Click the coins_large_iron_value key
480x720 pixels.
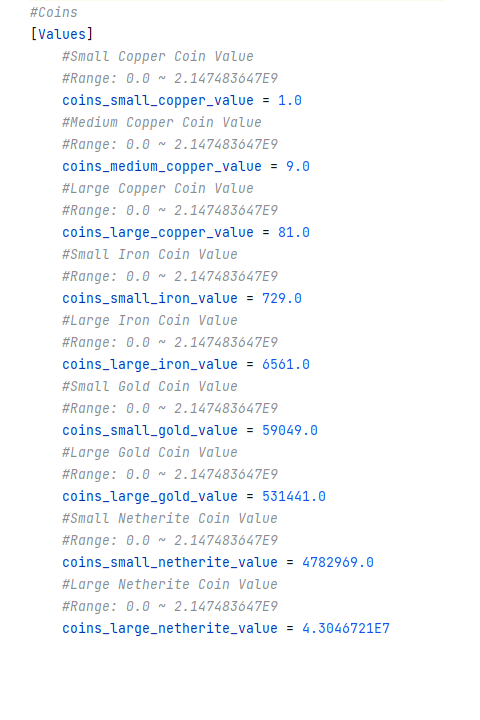click(x=150, y=365)
